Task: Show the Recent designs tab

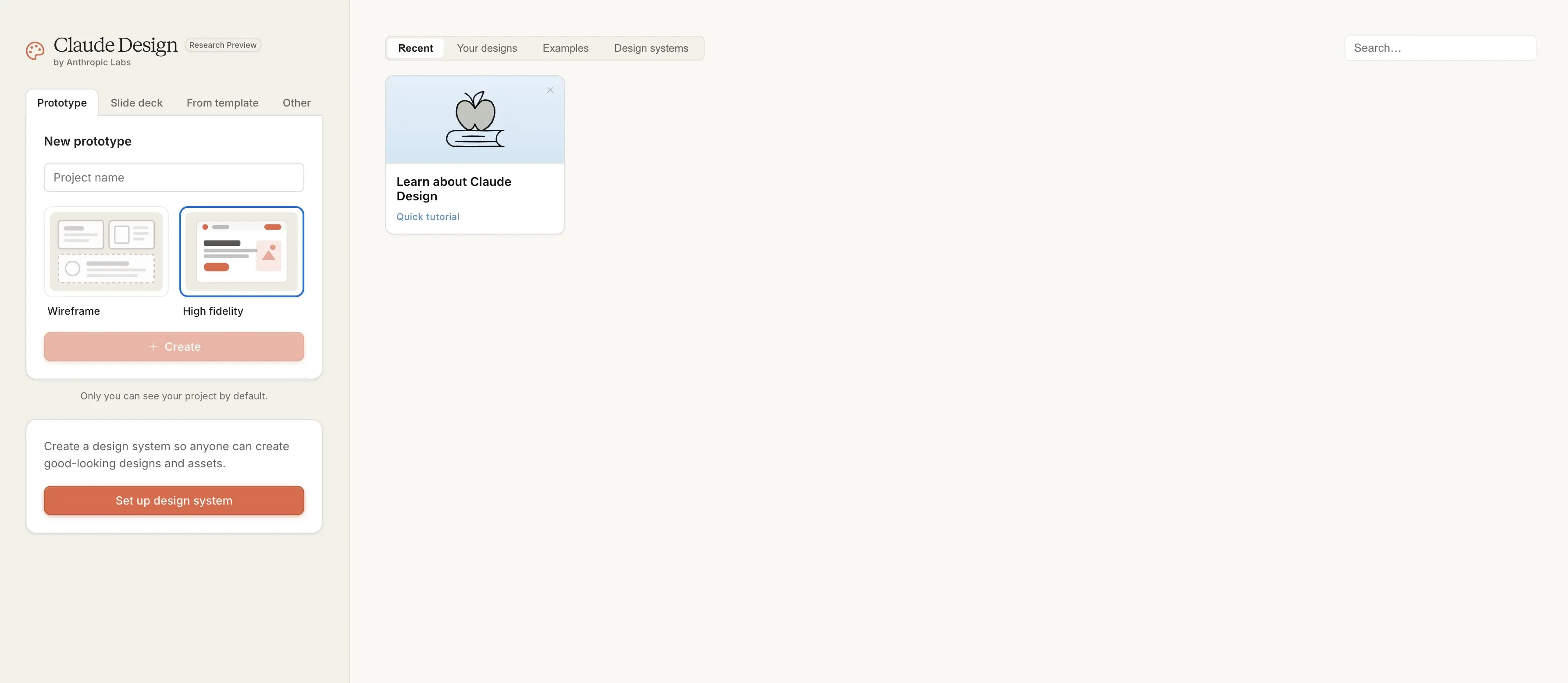Action: [415, 48]
